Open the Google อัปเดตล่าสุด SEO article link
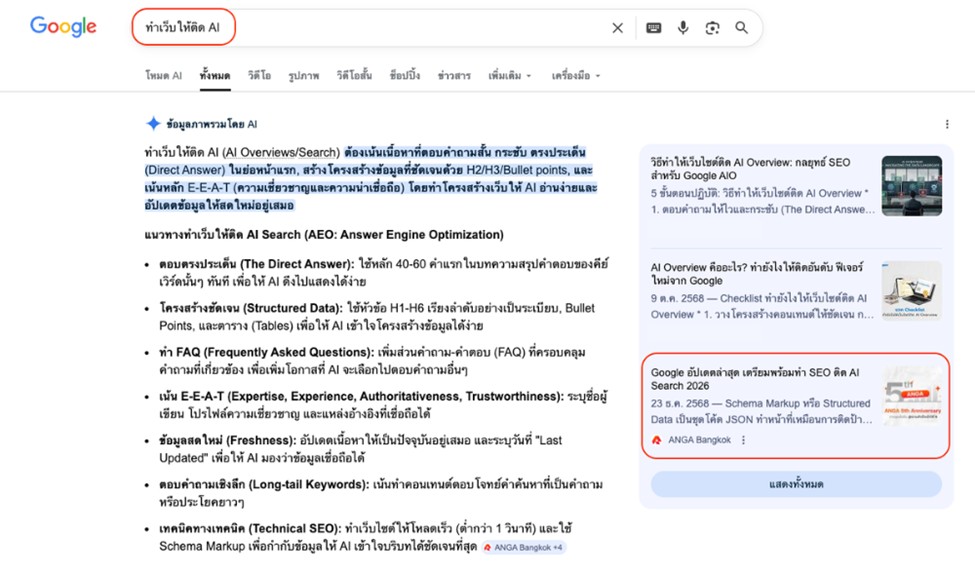Viewport: 975px width, 573px height. [754, 379]
